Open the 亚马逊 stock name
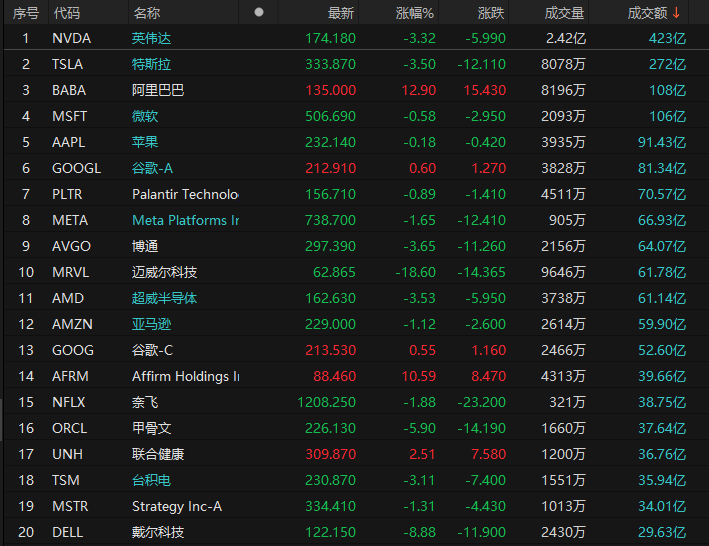 click(151, 324)
